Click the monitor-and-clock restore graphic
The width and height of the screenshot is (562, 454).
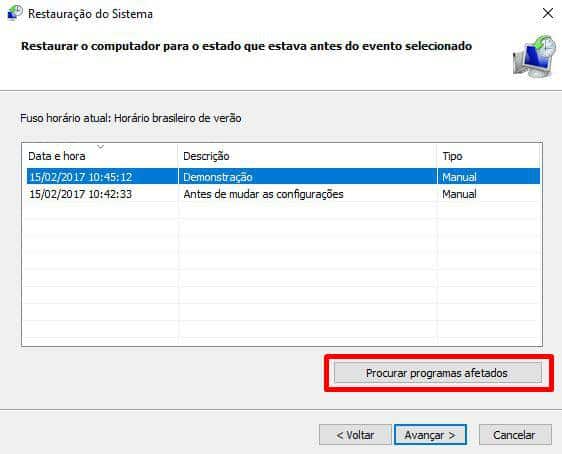point(535,57)
